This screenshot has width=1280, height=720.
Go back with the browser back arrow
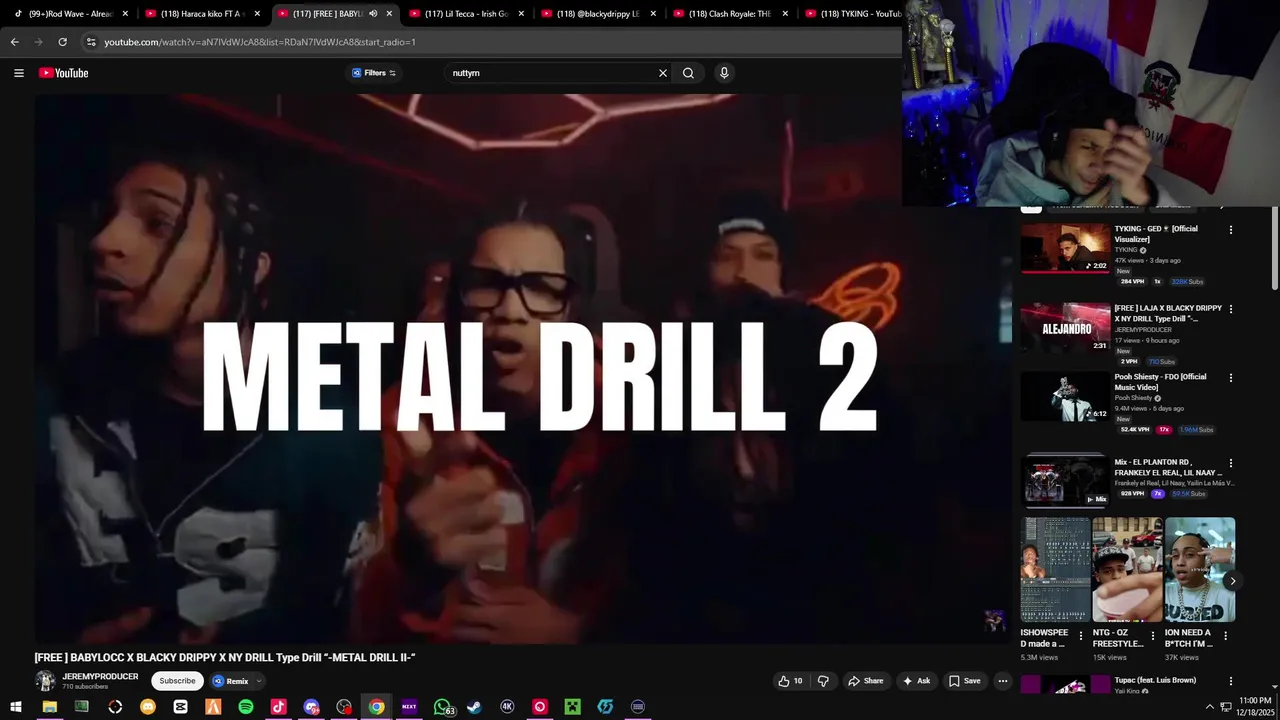14,42
